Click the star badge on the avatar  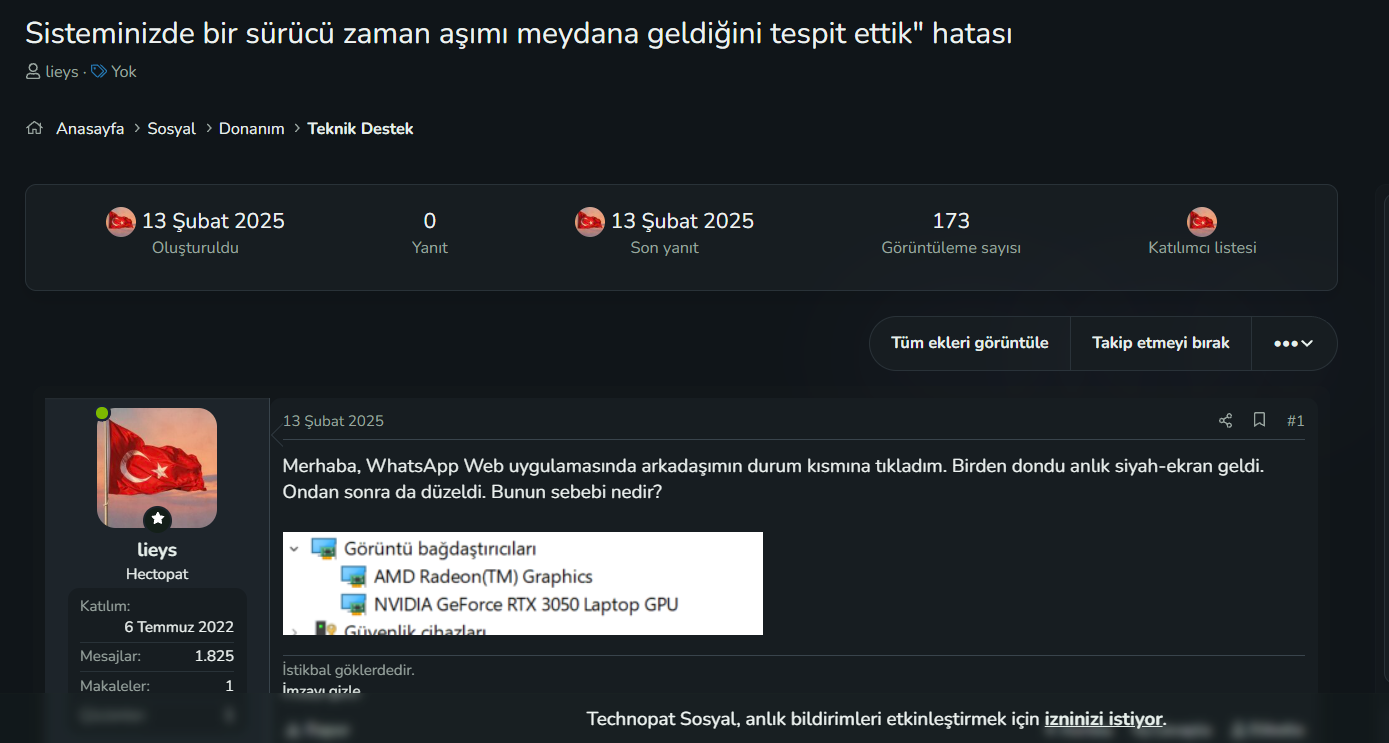tap(157, 519)
